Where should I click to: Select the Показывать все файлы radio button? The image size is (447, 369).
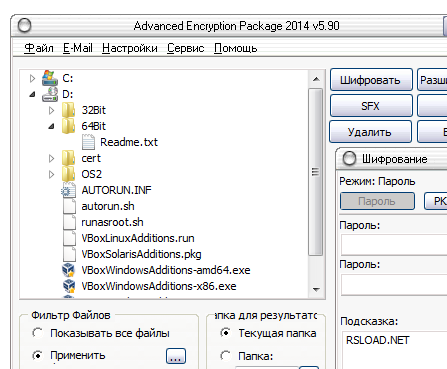coord(37,333)
